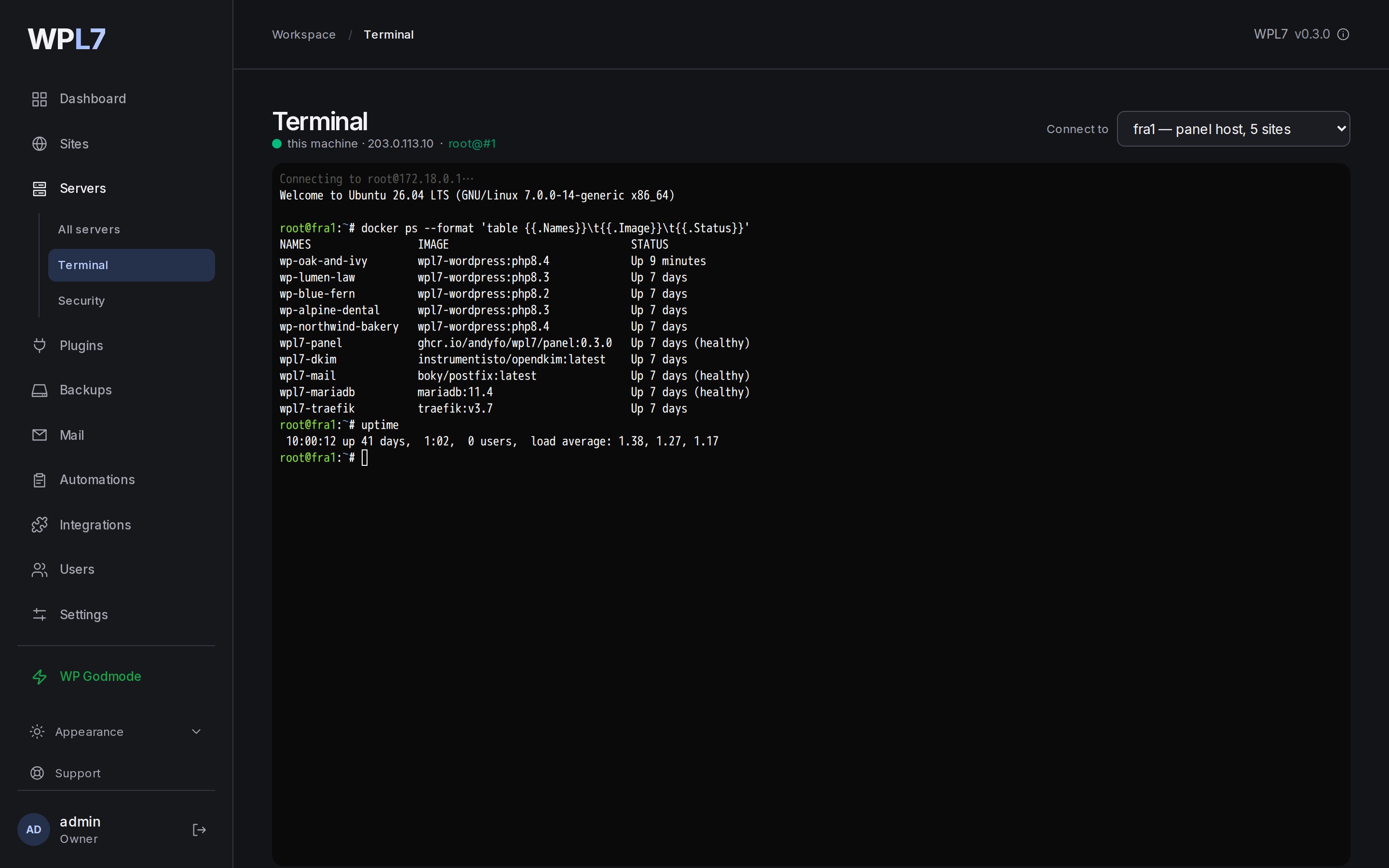This screenshot has width=1389, height=868.
Task: Click the Backups drive icon
Action: (39, 390)
